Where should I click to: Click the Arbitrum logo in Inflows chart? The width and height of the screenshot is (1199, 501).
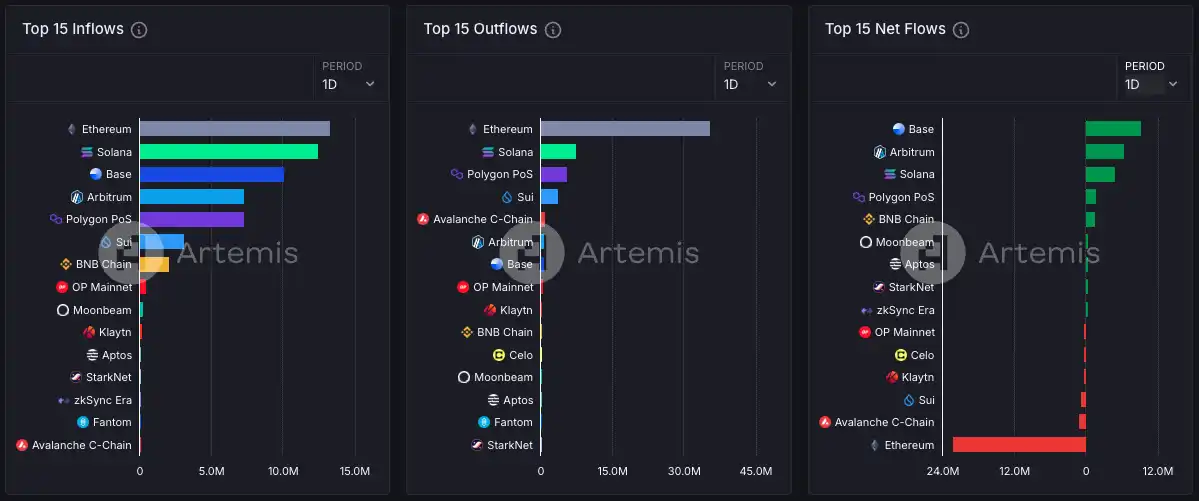point(76,197)
